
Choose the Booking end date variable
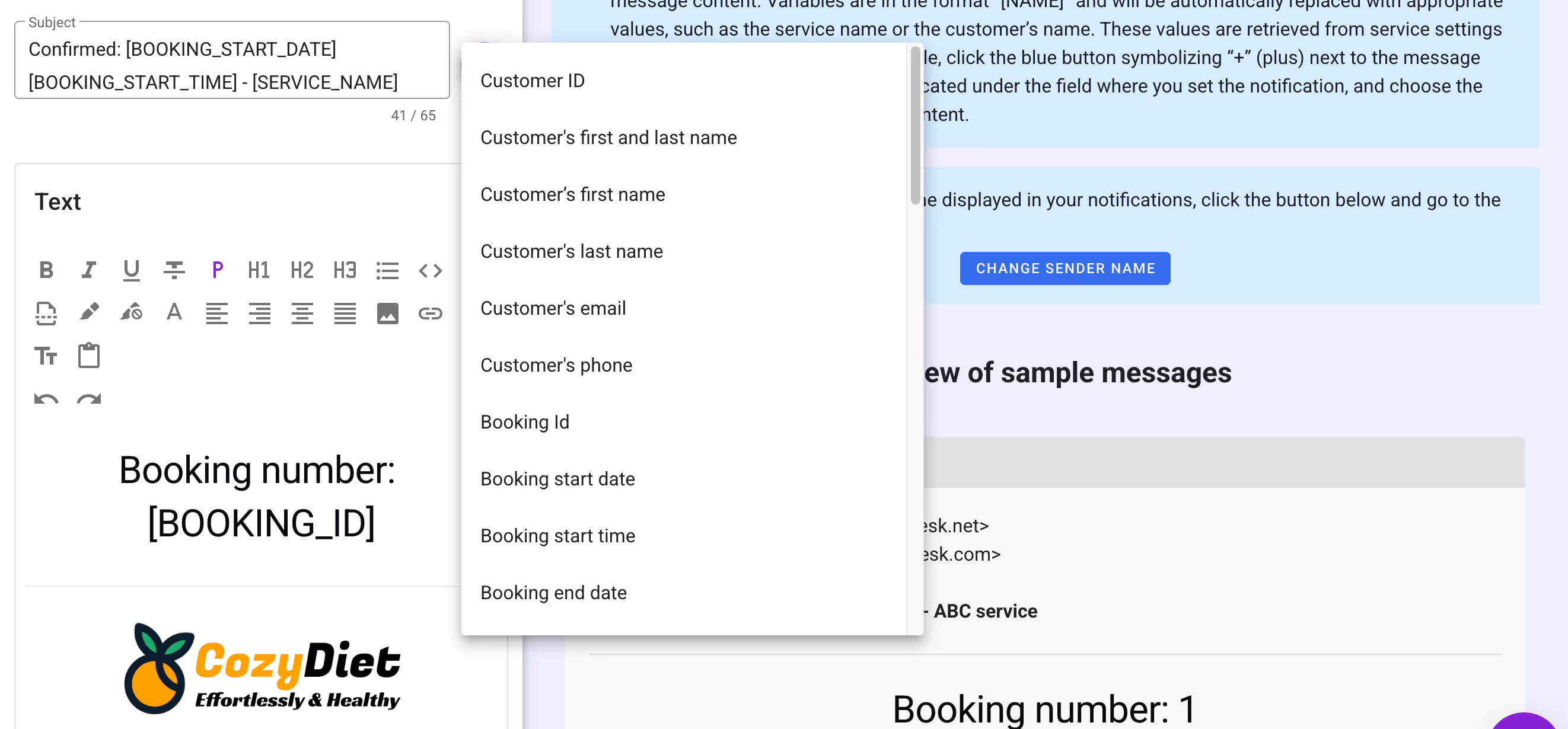pos(553,592)
